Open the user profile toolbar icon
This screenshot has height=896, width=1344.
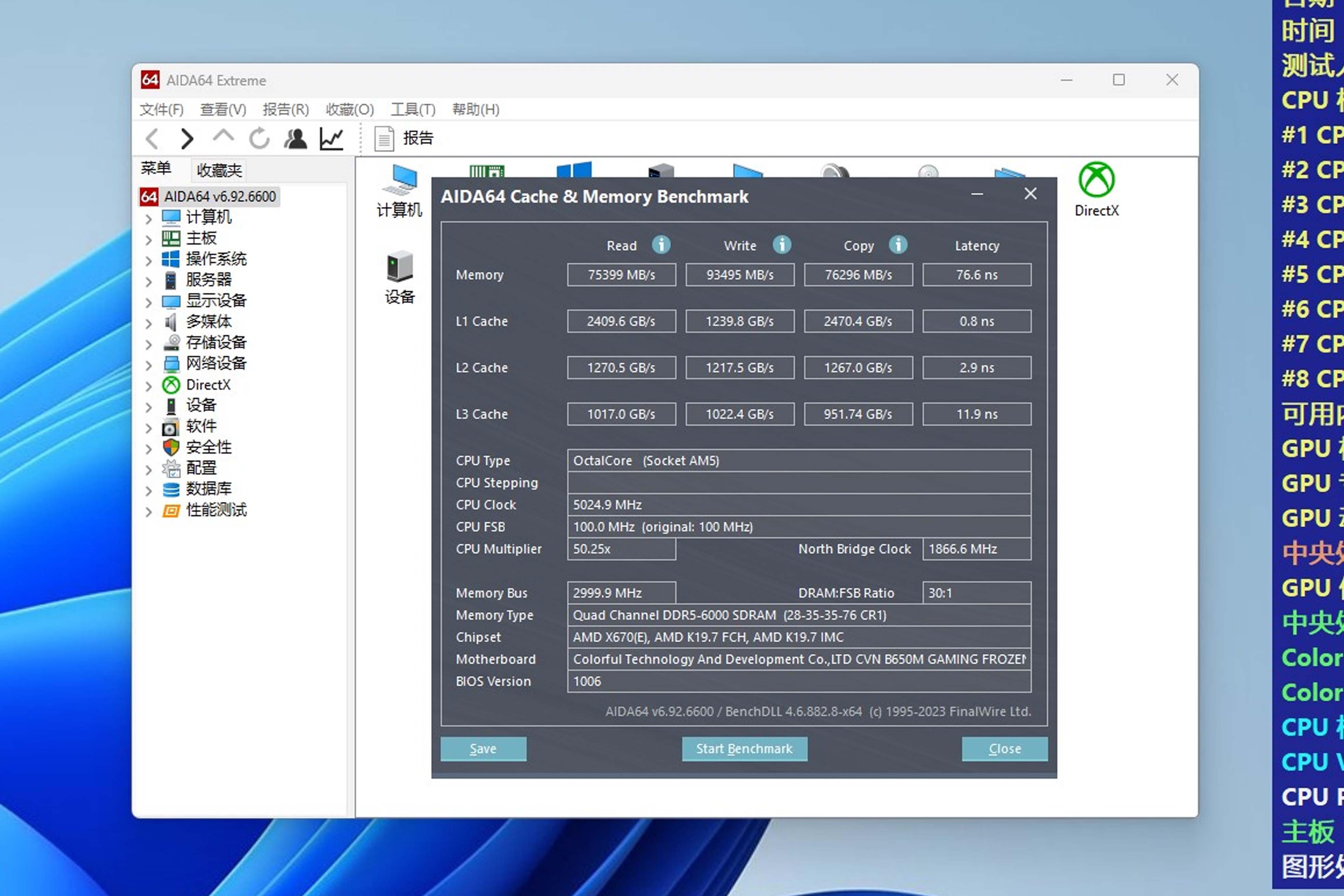(295, 138)
